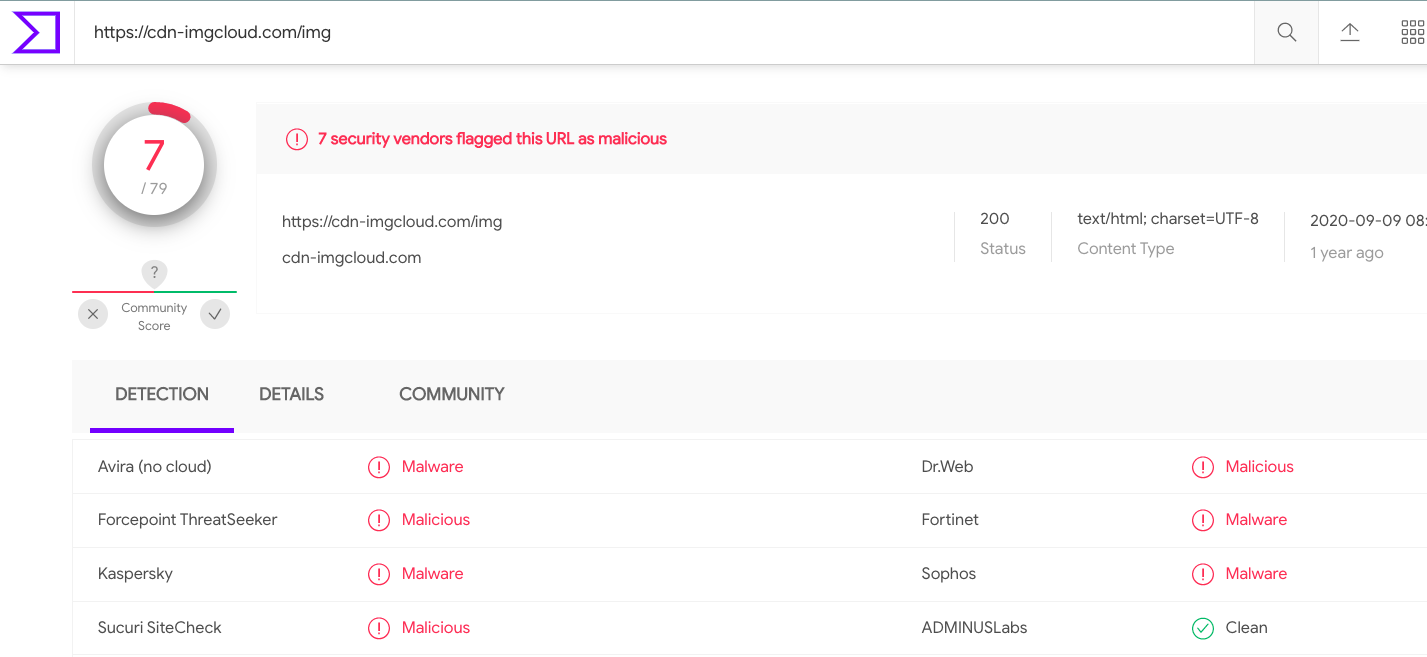The height and width of the screenshot is (657, 1427).
Task: Click the search magnifier icon
Action: [1286, 33]
